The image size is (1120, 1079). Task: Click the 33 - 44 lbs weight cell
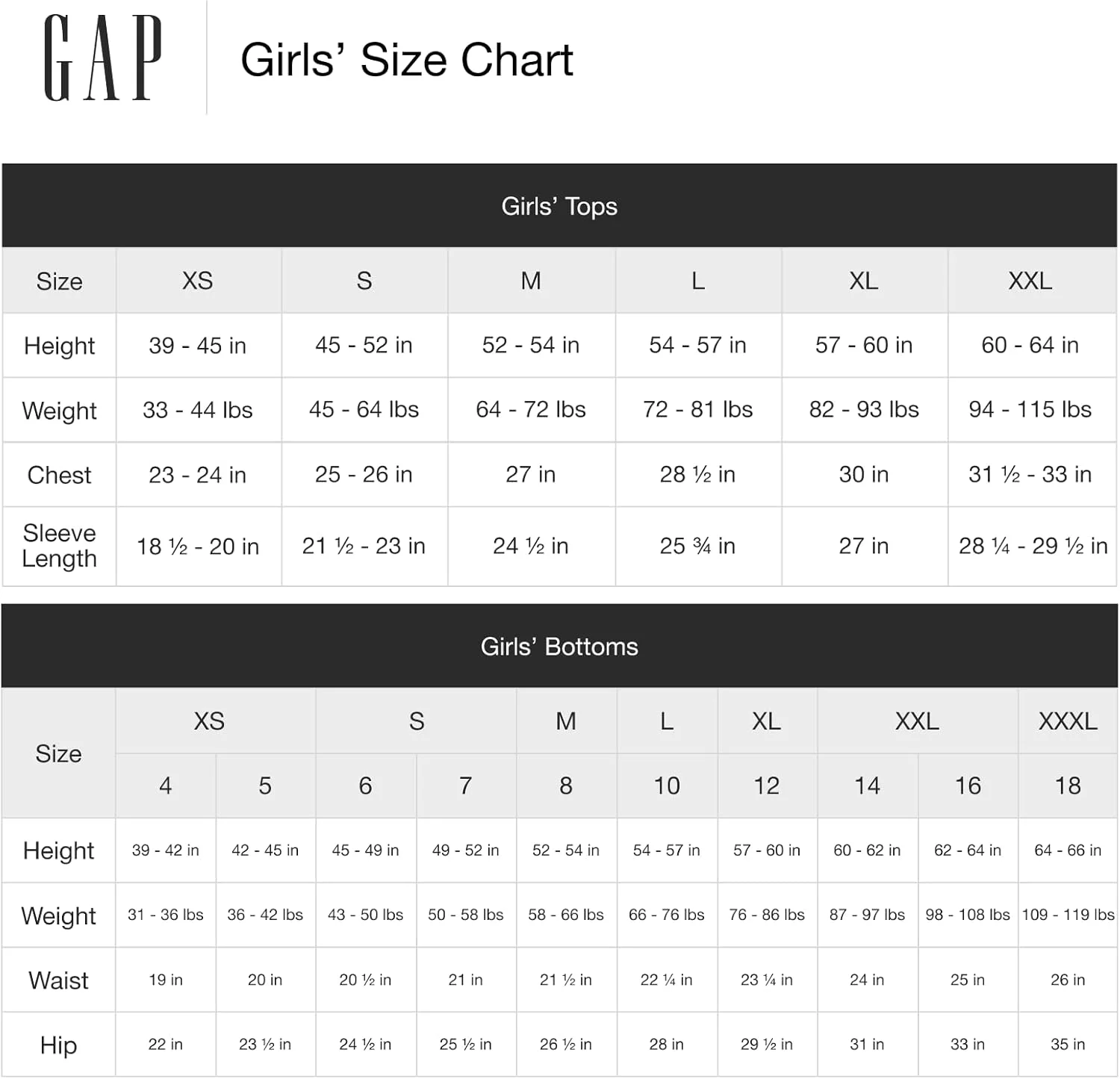(x=198, y=410)
